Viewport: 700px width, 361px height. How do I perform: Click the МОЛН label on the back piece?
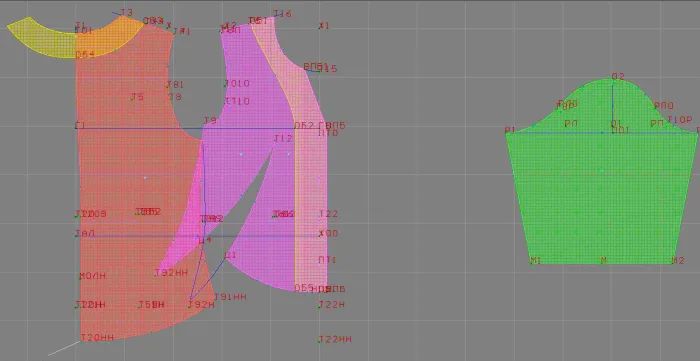(x=92, y=276)
